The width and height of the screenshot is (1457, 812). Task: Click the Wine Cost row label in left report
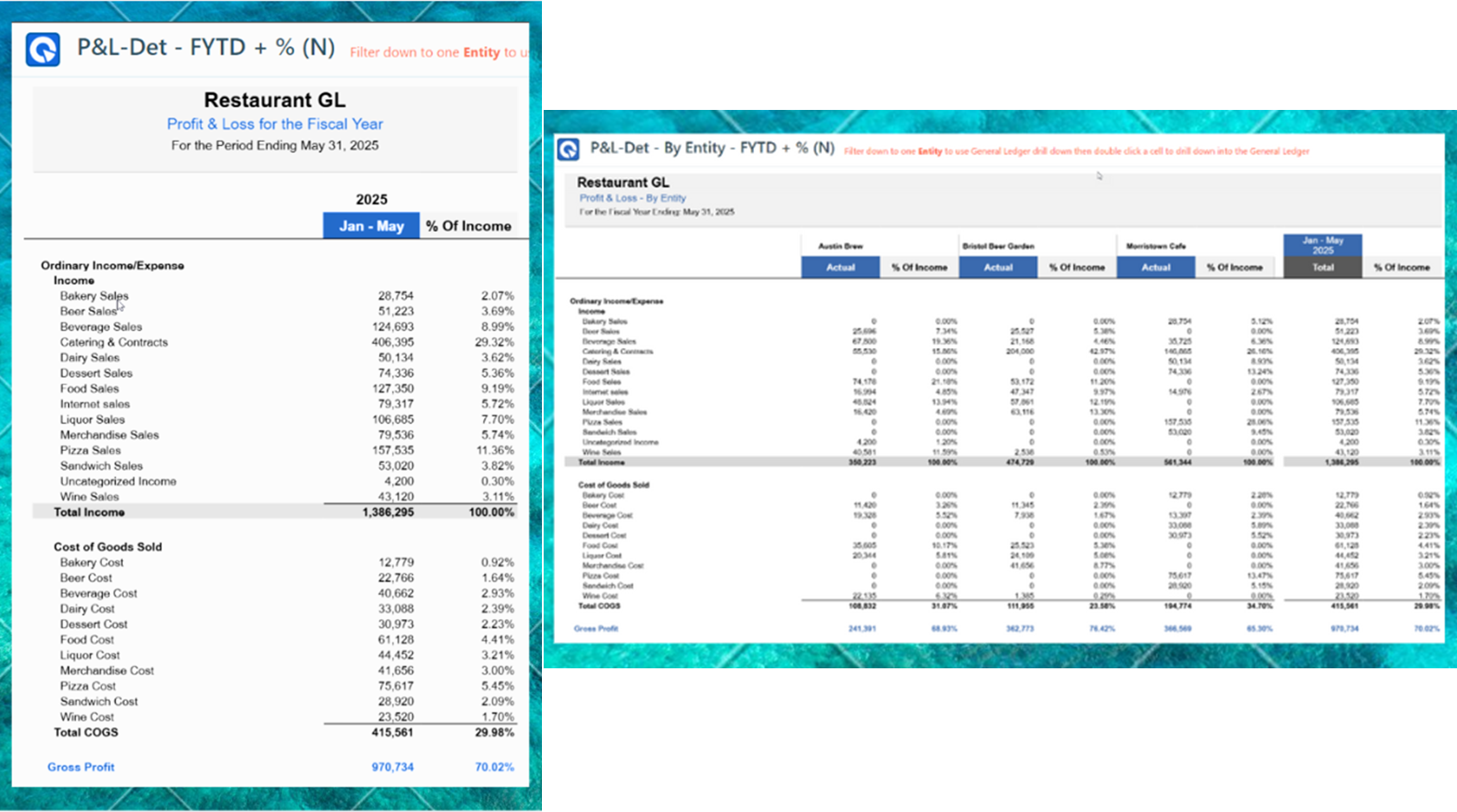pyautogui.click(x=87, y=717)
